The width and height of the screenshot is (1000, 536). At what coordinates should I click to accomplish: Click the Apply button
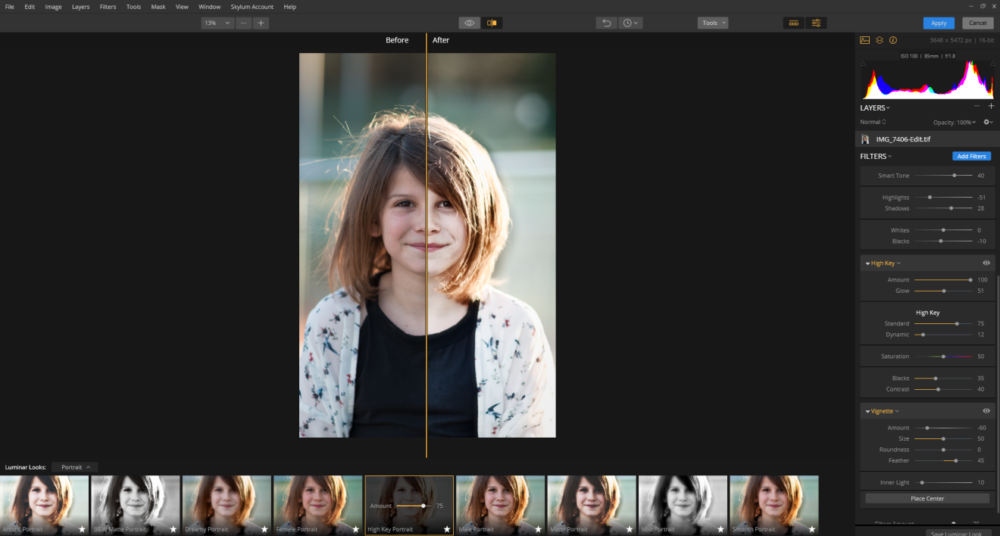pyautogui.click(x=938, y=23)
